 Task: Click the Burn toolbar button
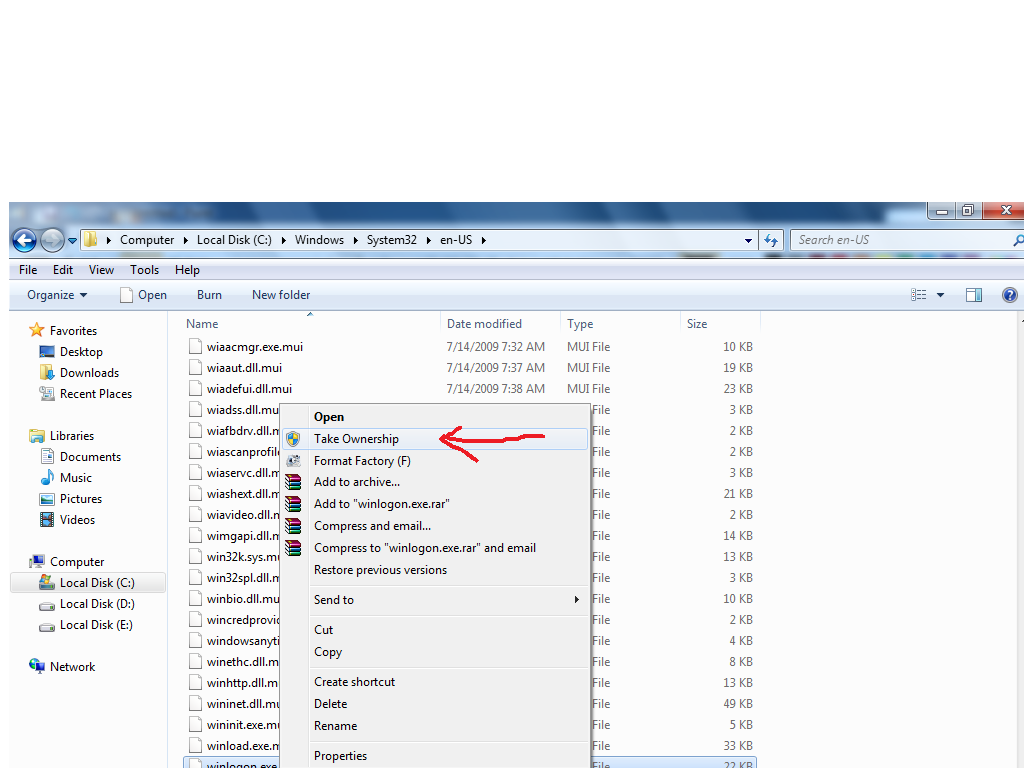click(209, 295)
